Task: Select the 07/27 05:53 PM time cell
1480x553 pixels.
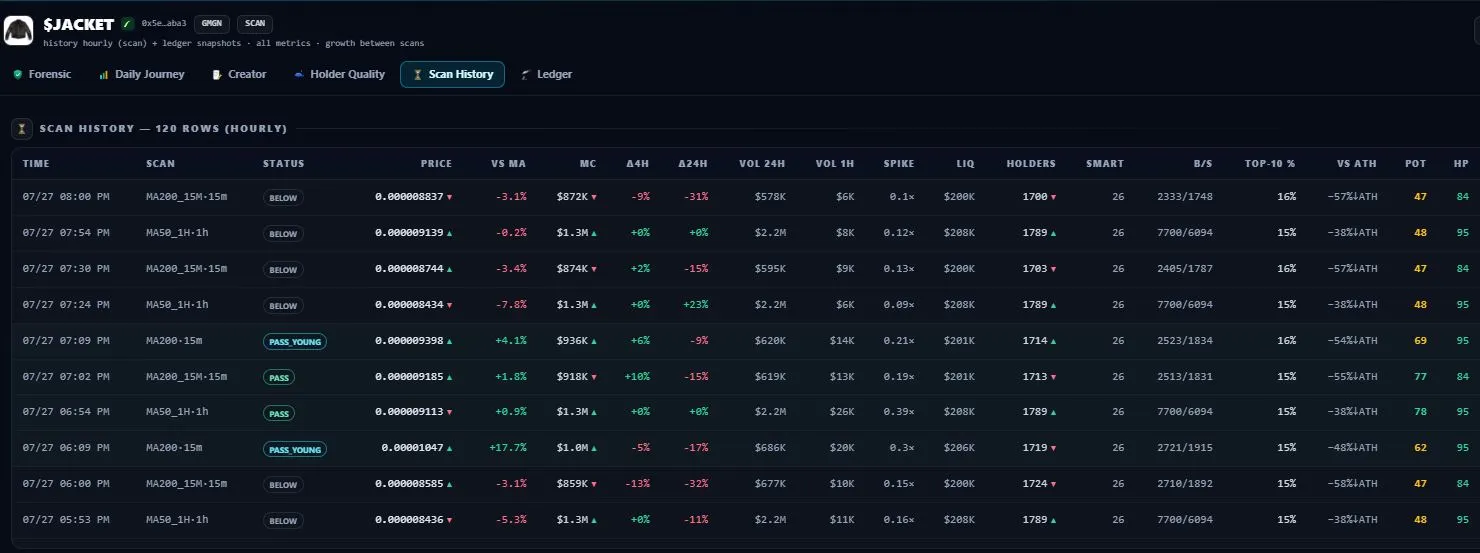Action: coord(66,520)
